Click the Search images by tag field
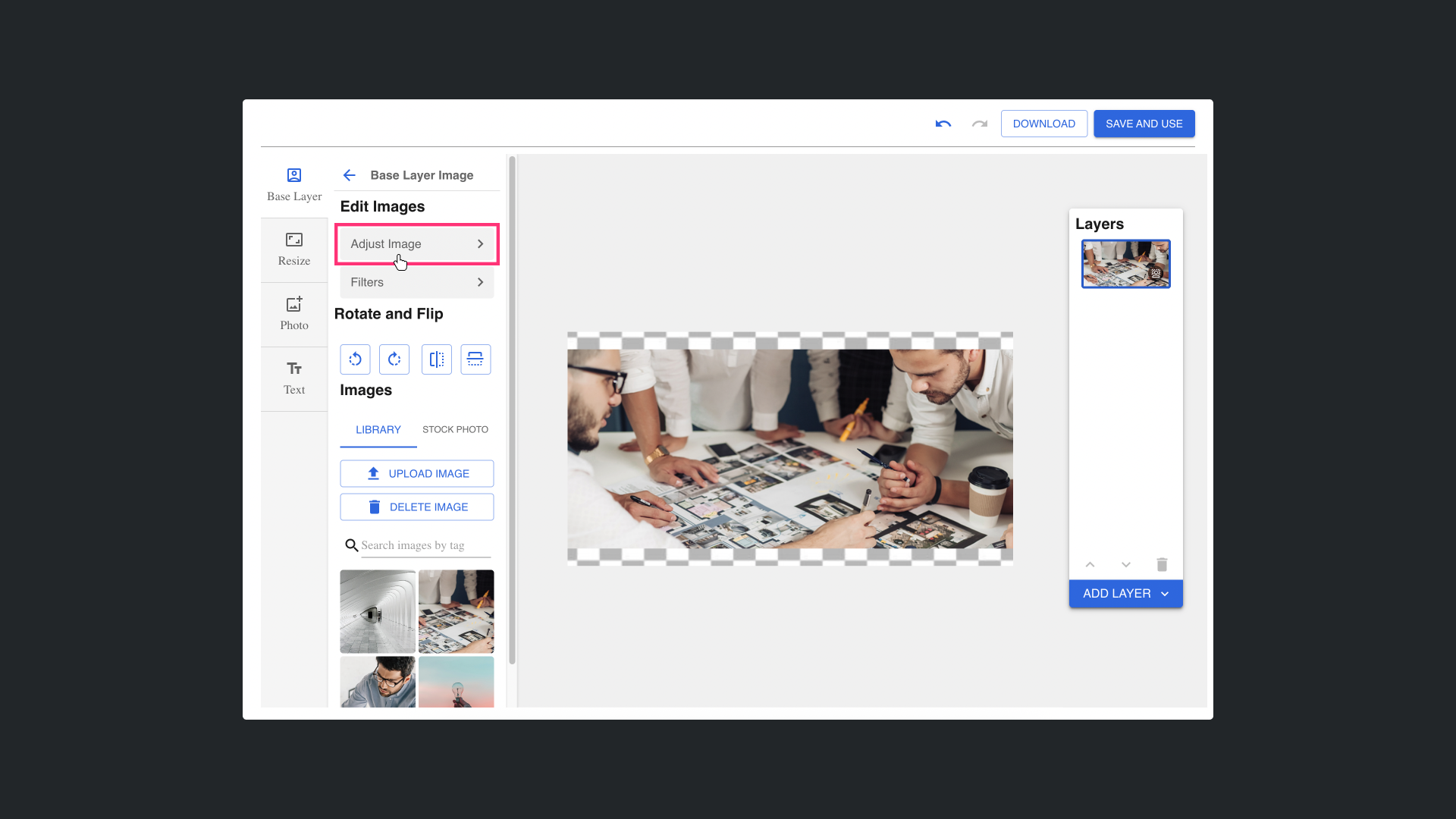Viewport: 1456px width, 819px height. click(x=425, y=545)
